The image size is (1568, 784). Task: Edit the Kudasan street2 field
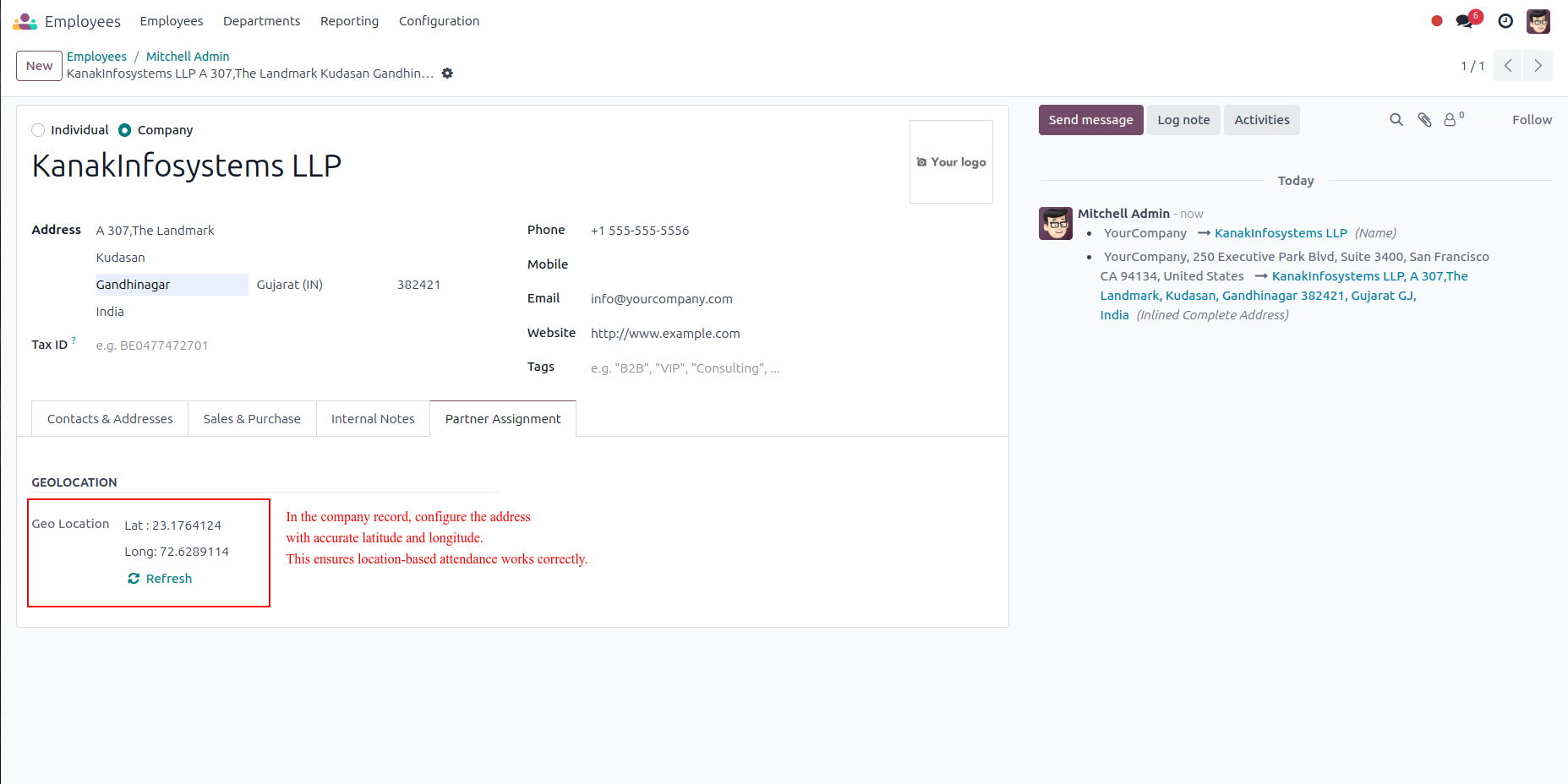click(297, 258)
